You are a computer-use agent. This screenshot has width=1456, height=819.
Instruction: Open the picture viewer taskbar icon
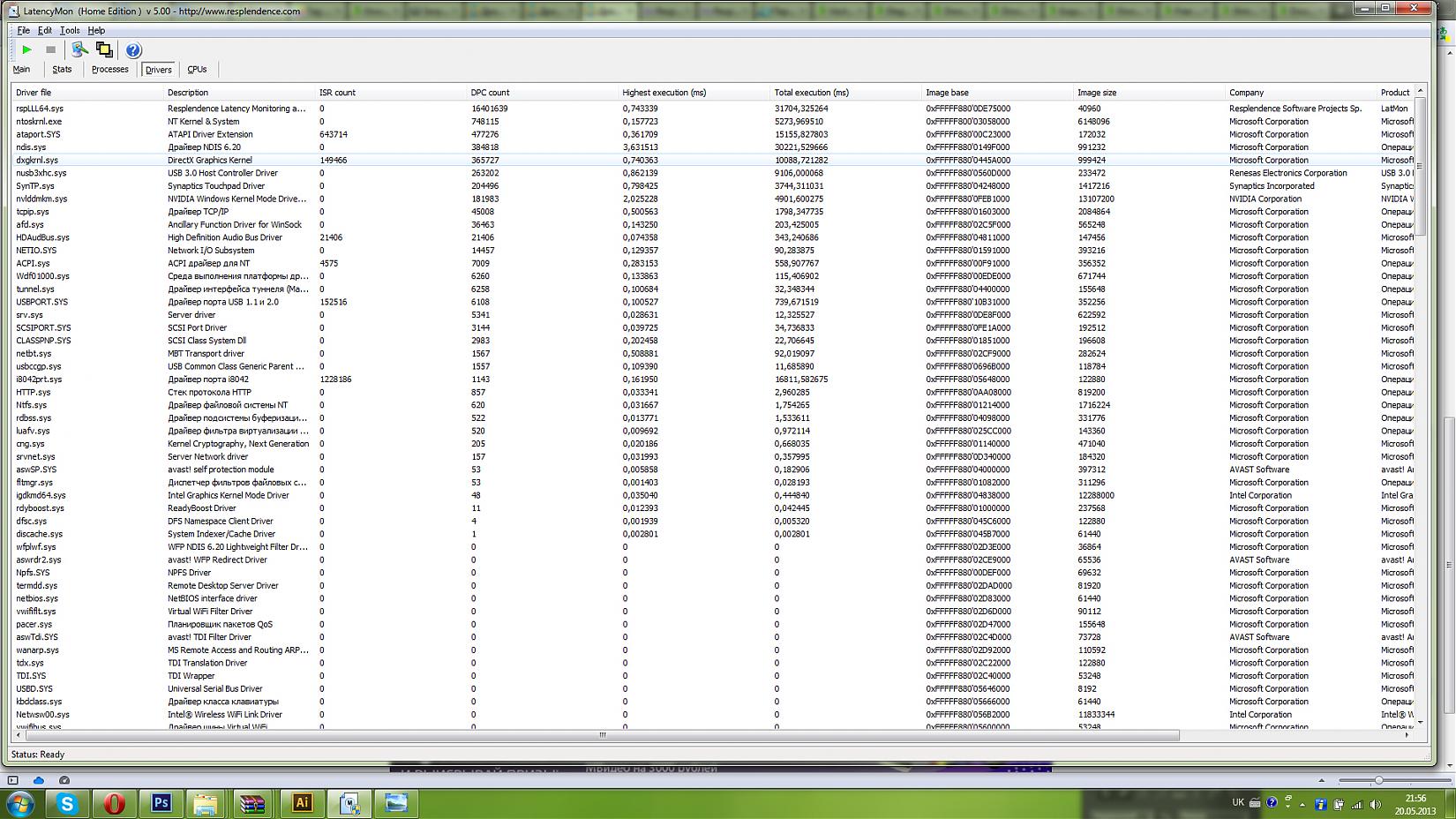point(396,803)
